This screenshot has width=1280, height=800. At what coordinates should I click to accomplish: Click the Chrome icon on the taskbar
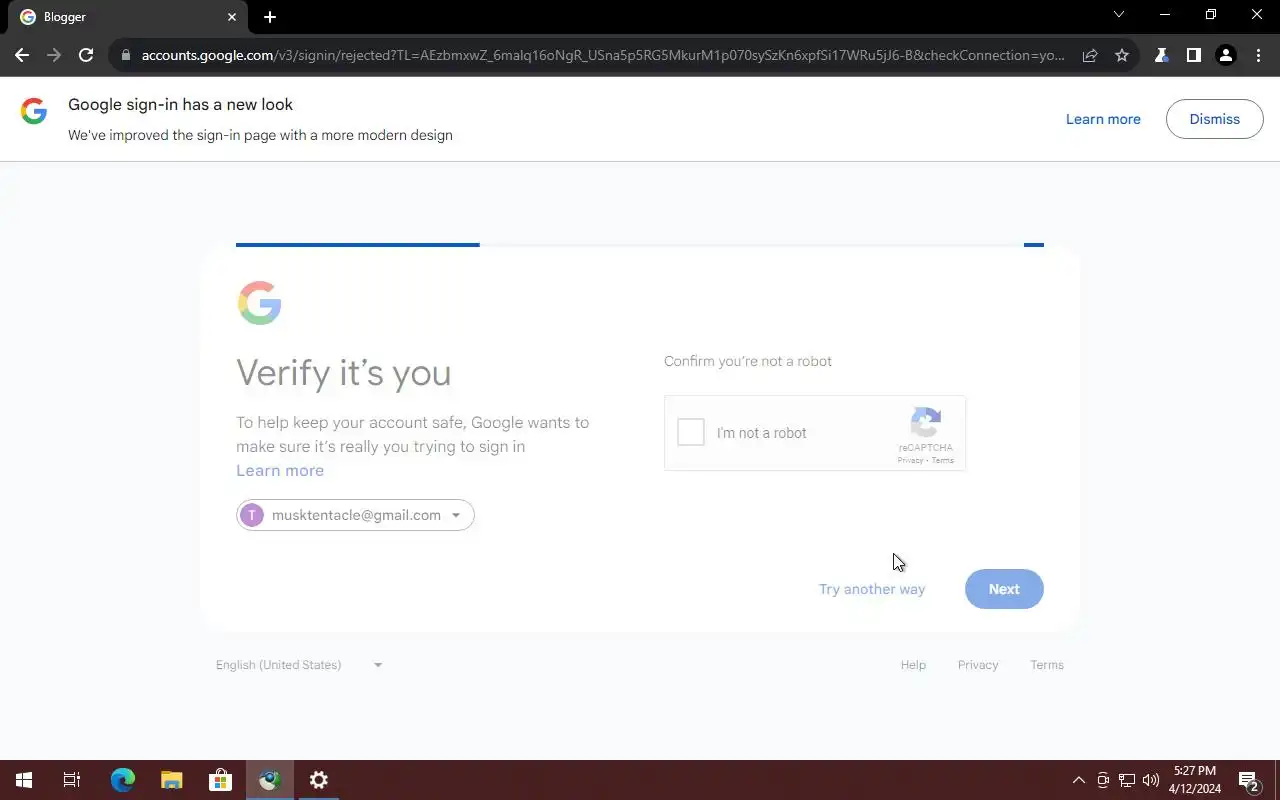[269, 780]
